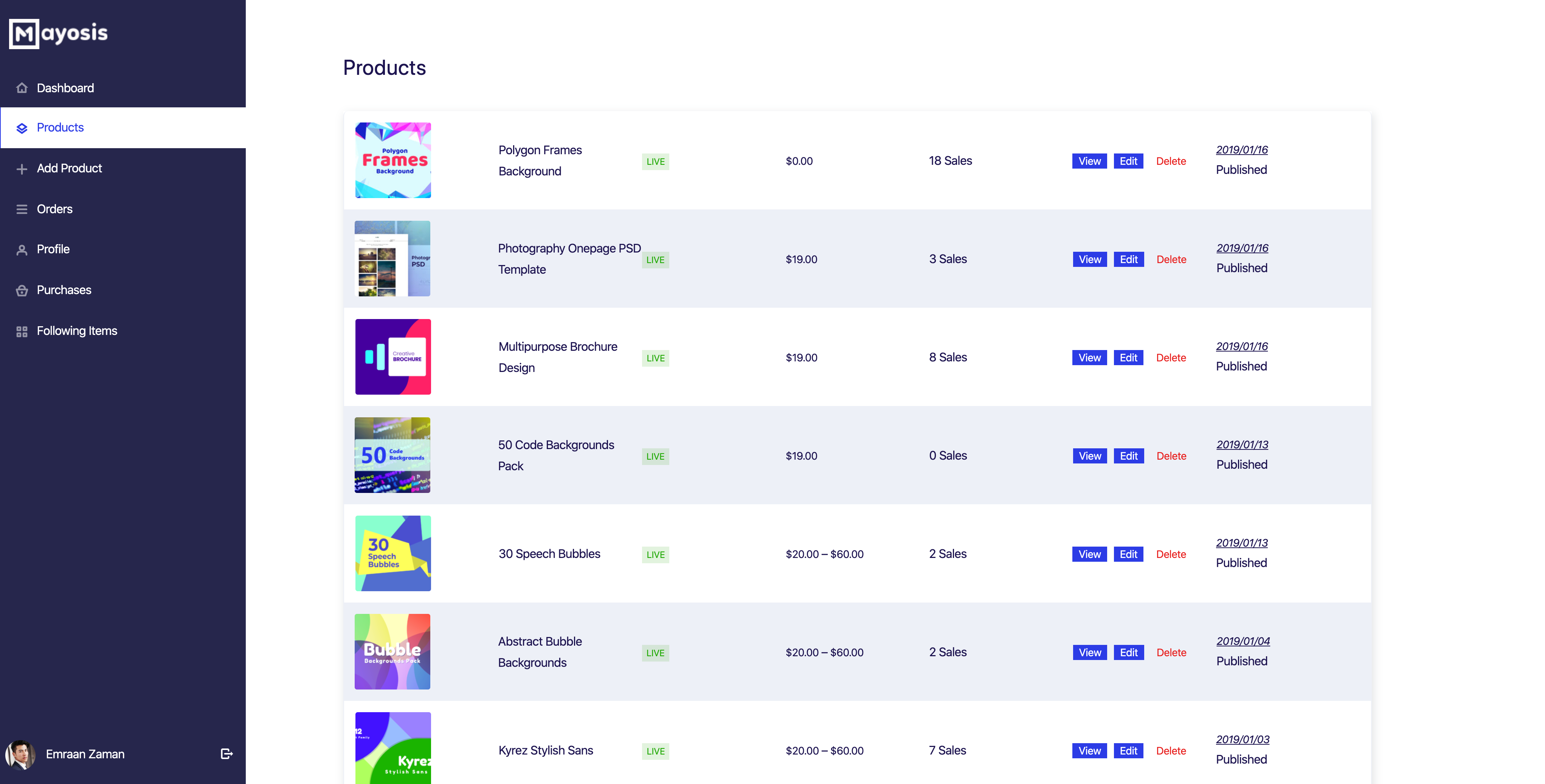Click the logout icon beside Emraan Zaman
Screen dimensions: 1545x784
click(226, 754)
